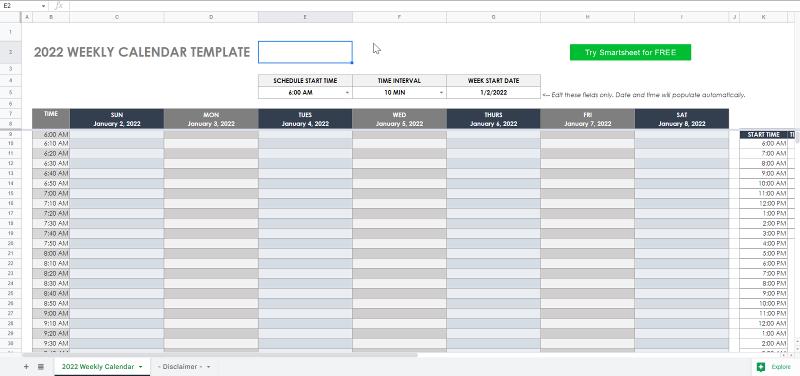The height and width of the screenshot is (376, 800).
Task: Click the select-all corner box
Action: (x=10, y=17)
